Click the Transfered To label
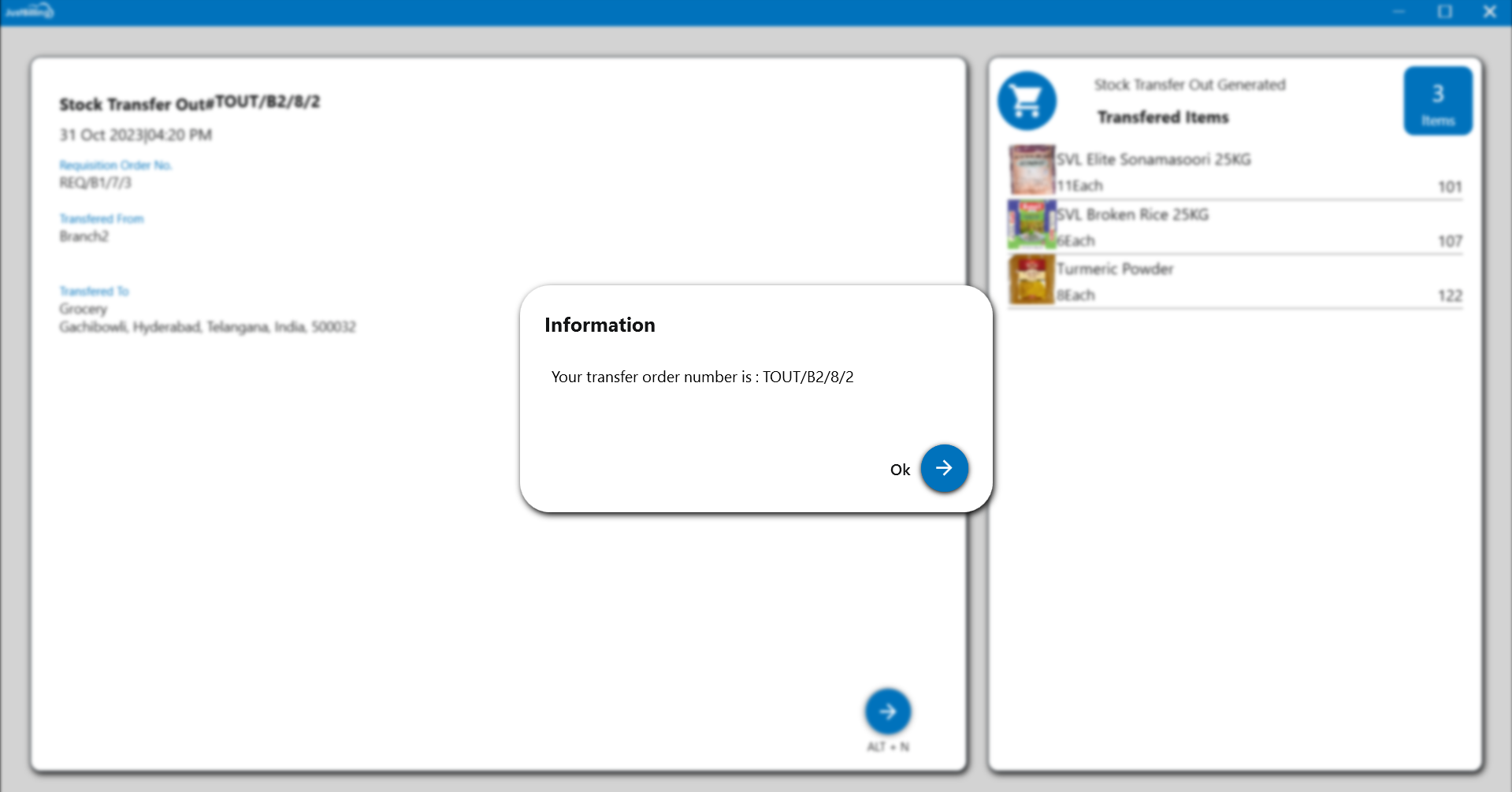Screen dimensions: 1512x792 [x=94, y=292]
